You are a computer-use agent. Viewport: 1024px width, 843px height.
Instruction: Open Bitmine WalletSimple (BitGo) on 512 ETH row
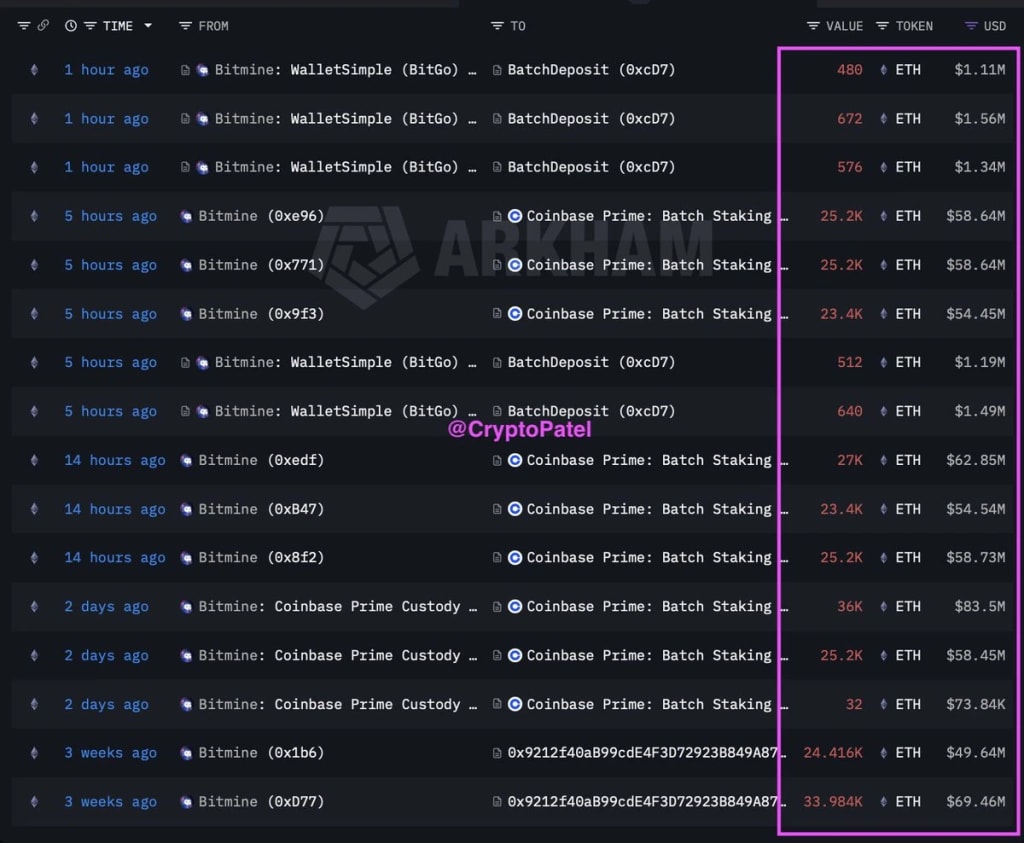(x=345, y=362)
